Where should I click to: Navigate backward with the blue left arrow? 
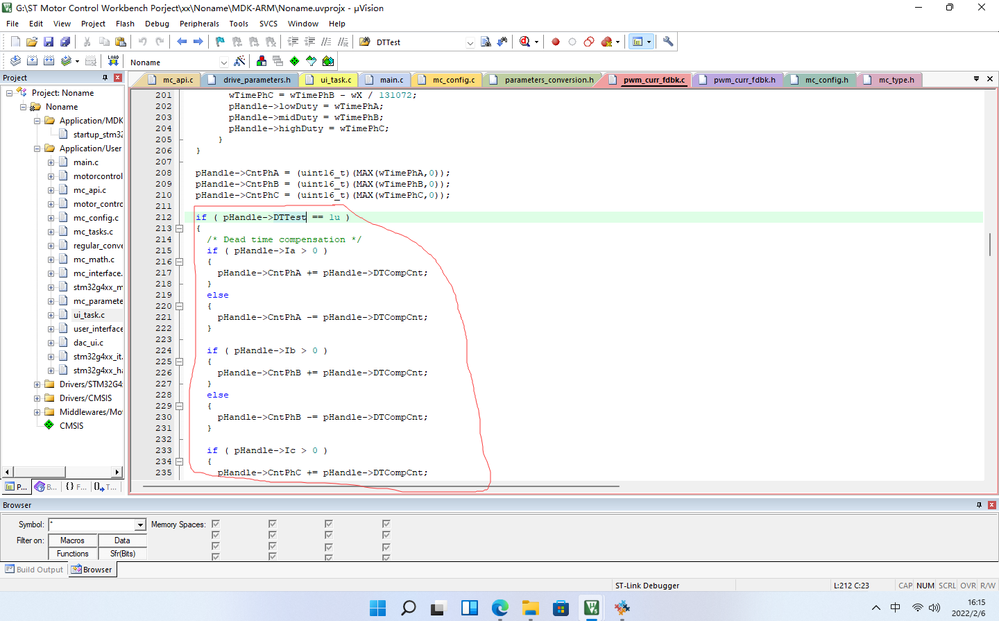click(182, 42)
